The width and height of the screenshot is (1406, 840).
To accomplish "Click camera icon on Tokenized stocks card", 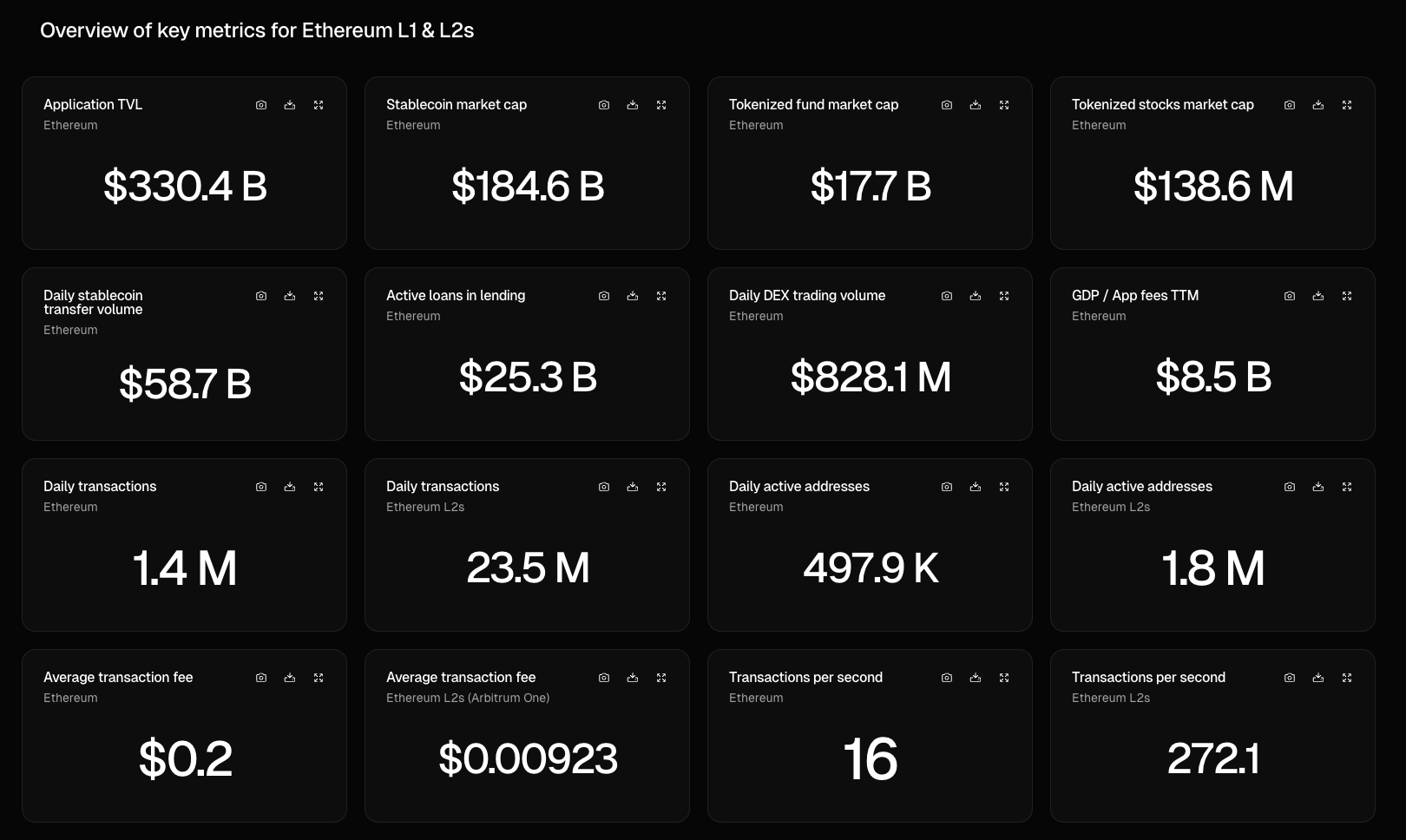I will [x=1290, y=105].
